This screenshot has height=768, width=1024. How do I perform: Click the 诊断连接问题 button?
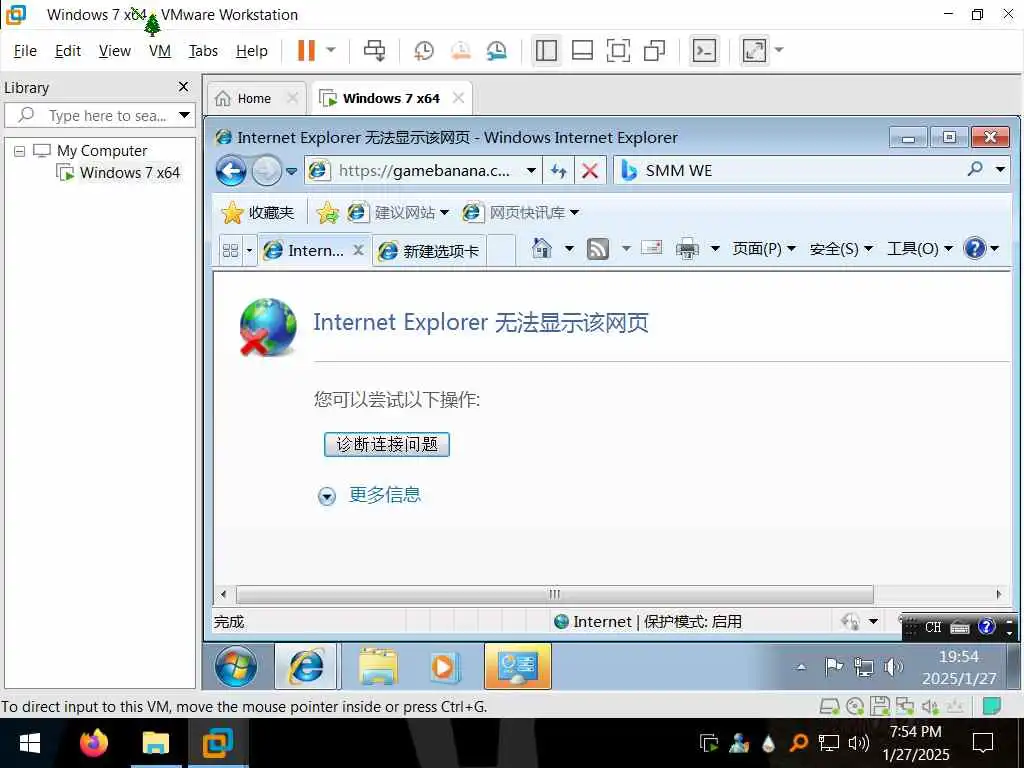(x=387, y=445)
